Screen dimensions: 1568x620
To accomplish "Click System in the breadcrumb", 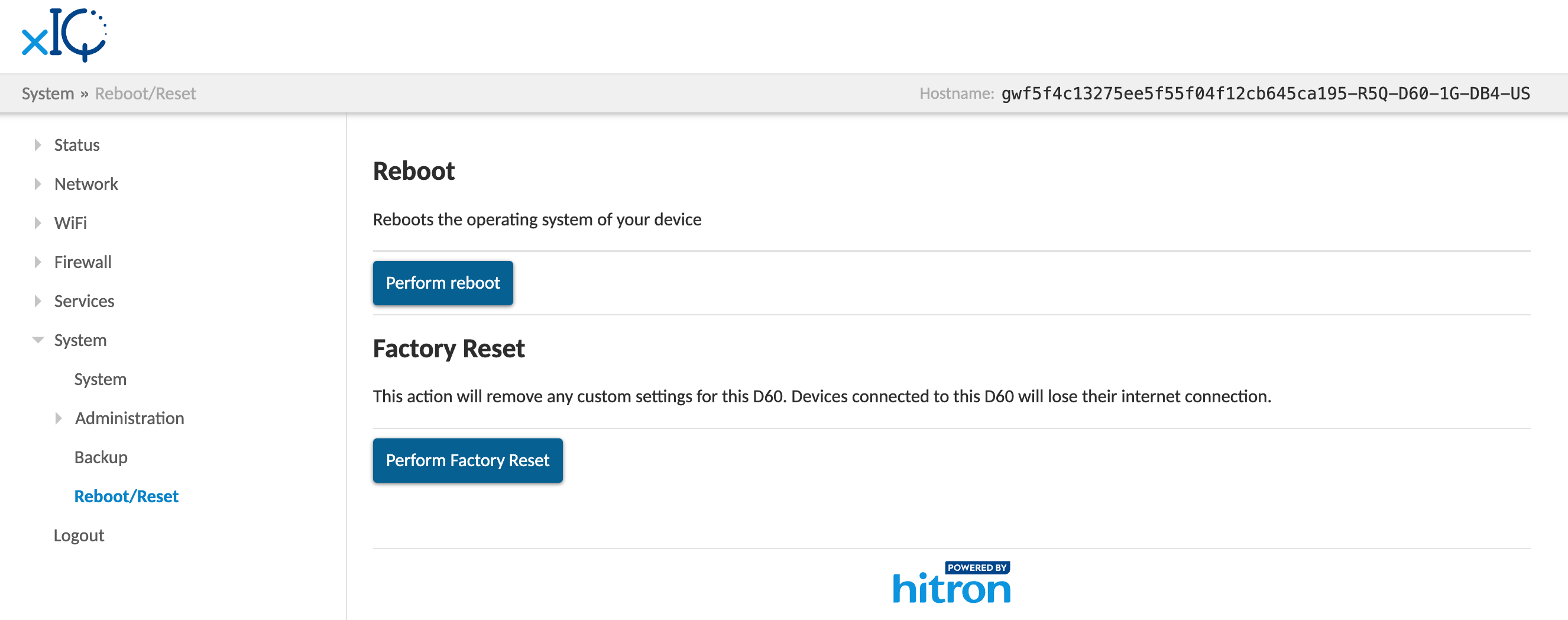I will click(48, 93).
